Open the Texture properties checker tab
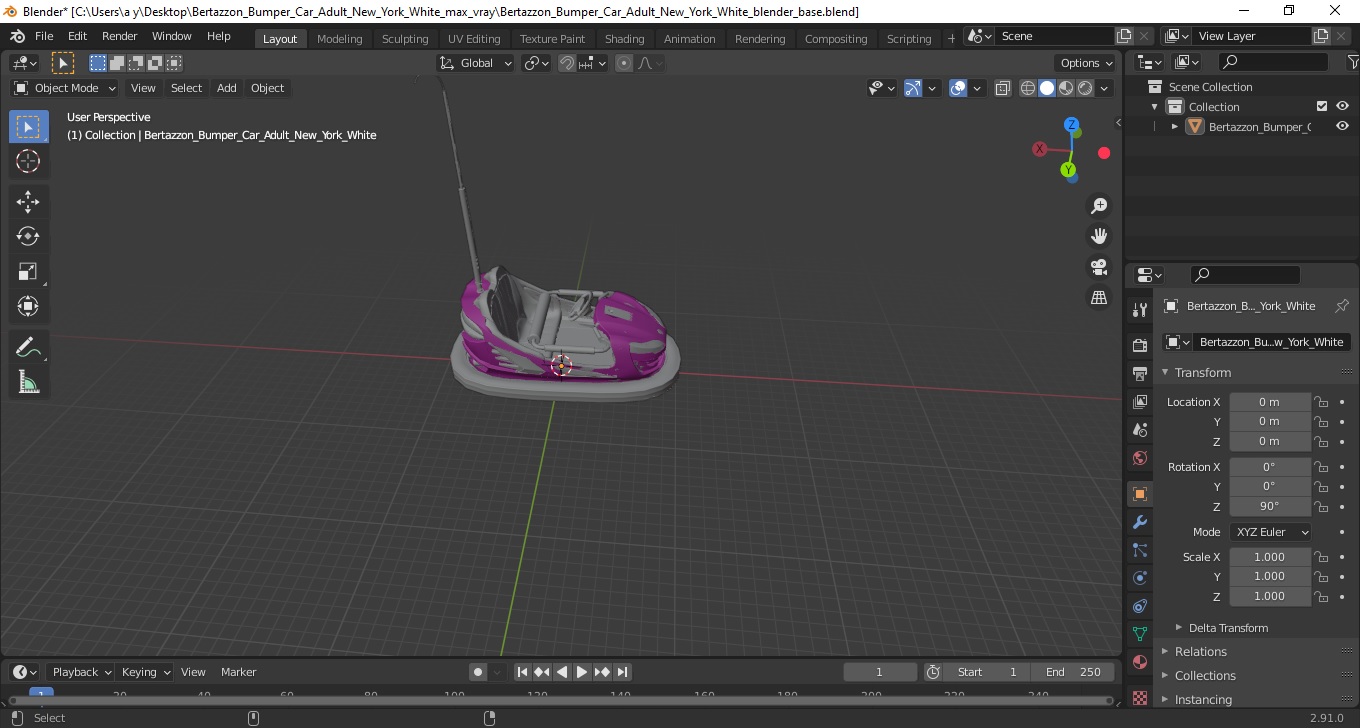Screen dimensions: 1360x728 (x=1140, y=696)
